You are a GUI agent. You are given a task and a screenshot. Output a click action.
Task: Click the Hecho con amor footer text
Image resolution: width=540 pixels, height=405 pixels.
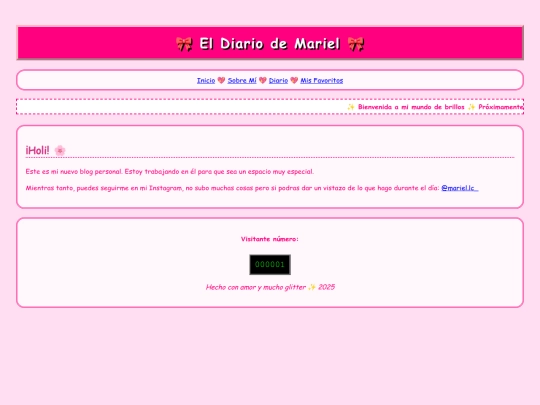click(x=270, y=287)
